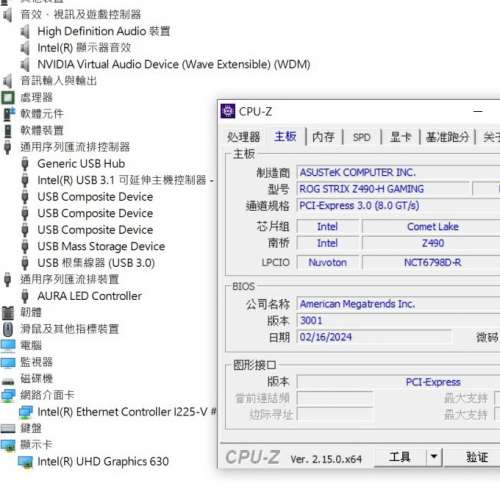
Task: Click the USB Mass Storage Device icon
Action: click(25, 247)
